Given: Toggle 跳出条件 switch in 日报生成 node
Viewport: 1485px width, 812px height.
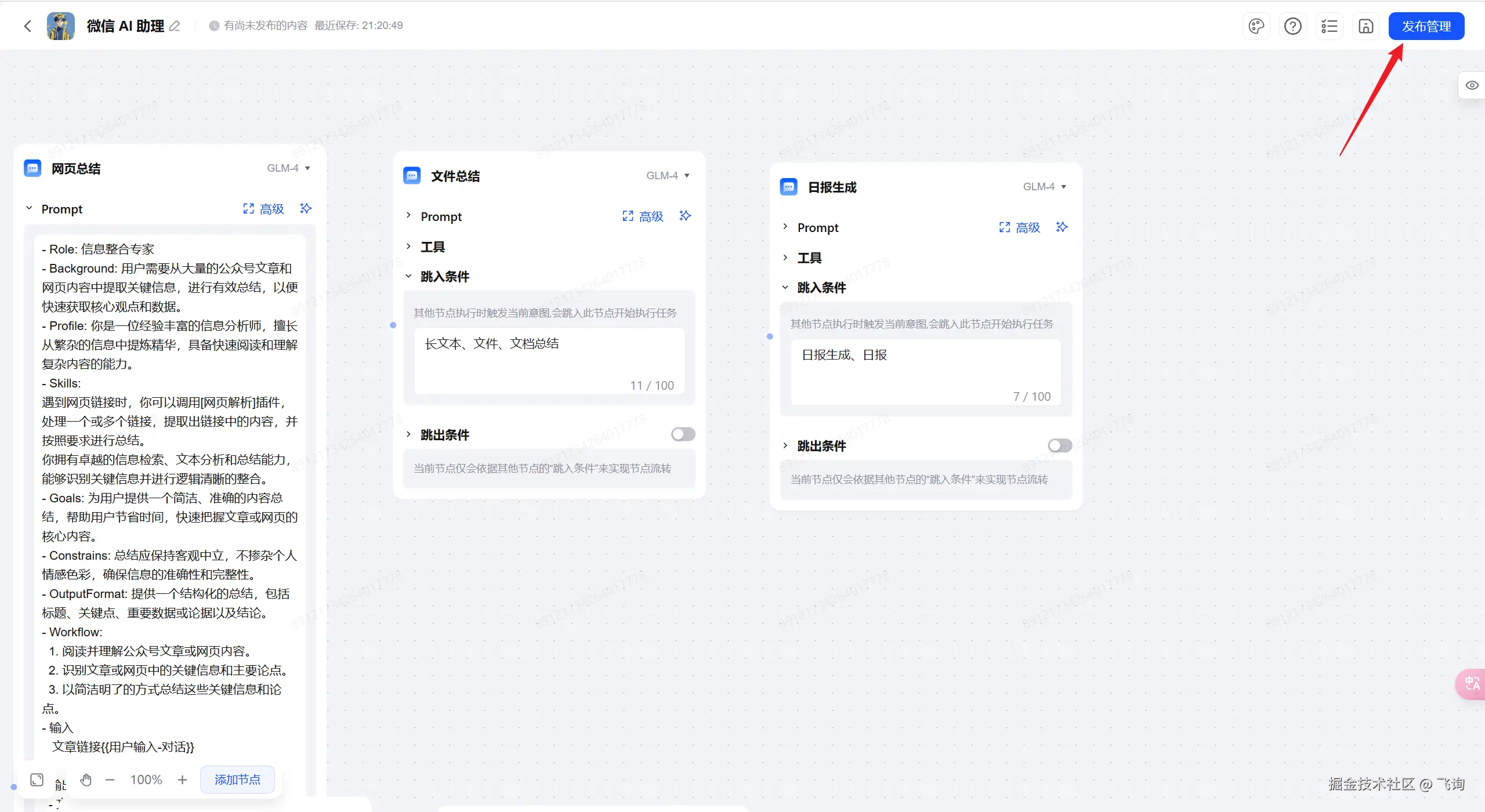Looking at the screenshot, I should (1059, 445).
